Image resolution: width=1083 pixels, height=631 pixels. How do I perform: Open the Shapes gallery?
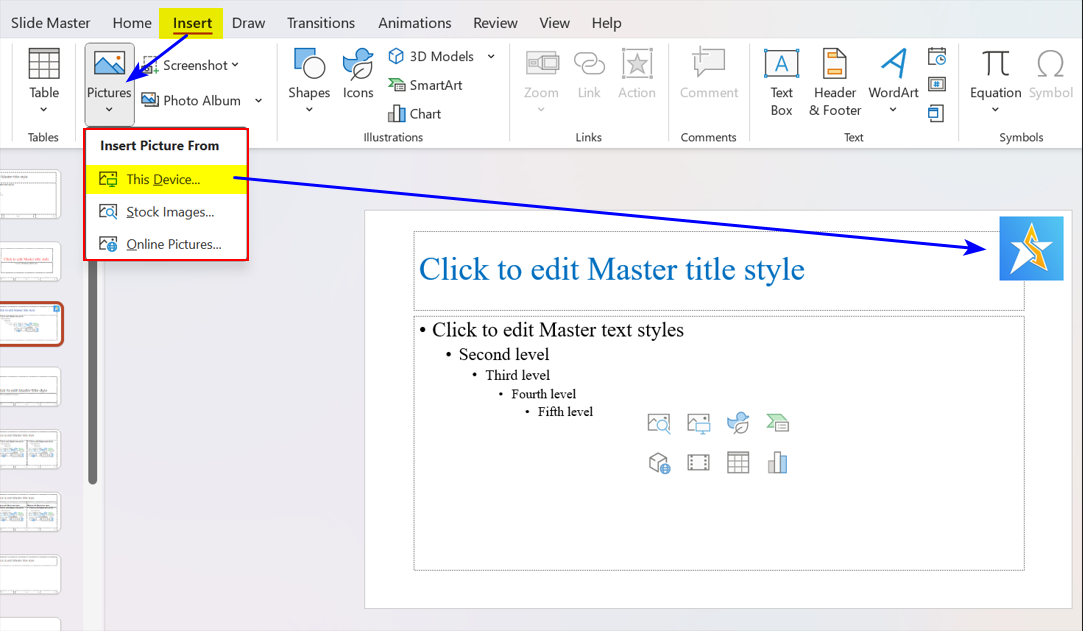pos(309,77)
